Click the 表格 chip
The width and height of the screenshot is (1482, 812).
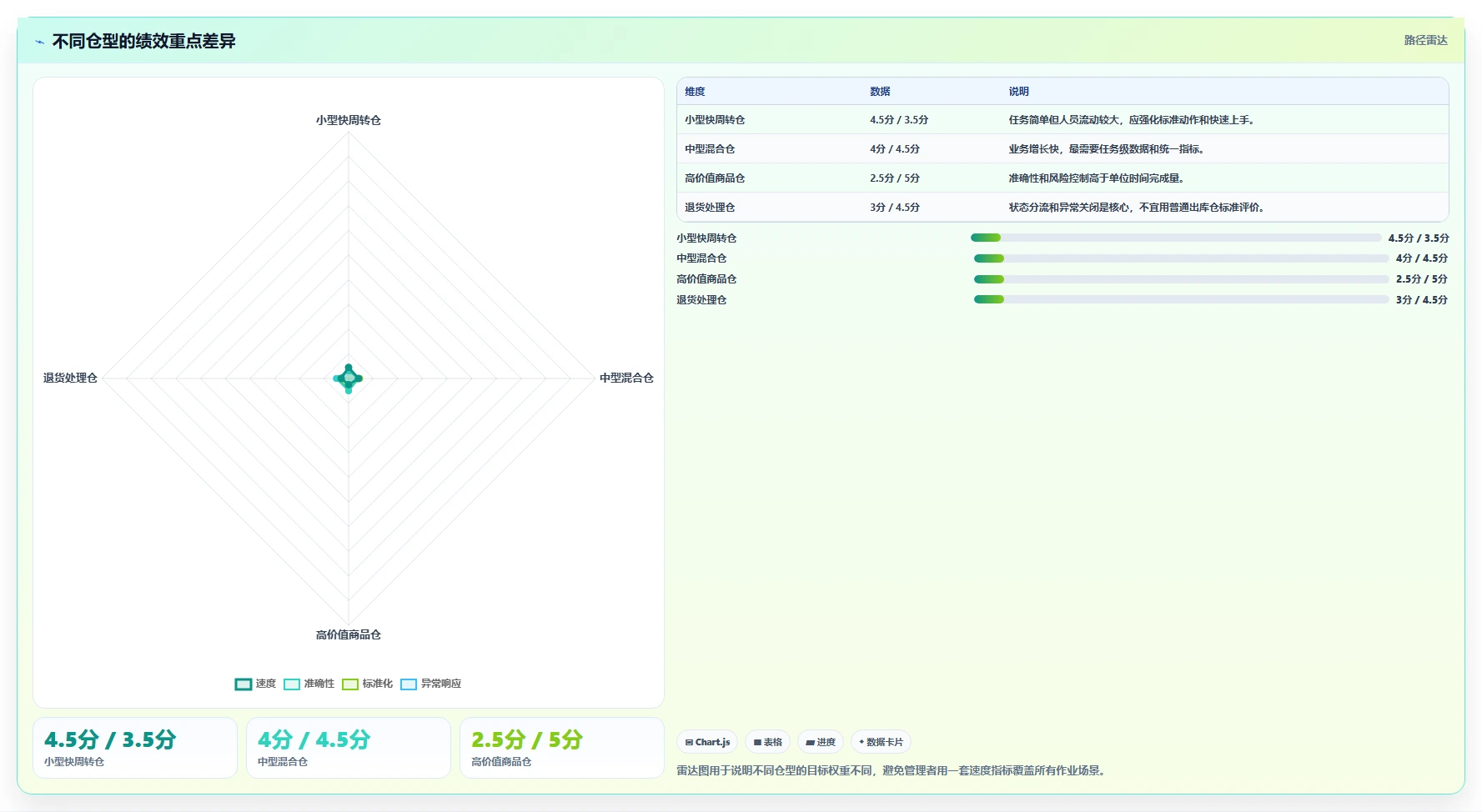click(x=767, y=742)
